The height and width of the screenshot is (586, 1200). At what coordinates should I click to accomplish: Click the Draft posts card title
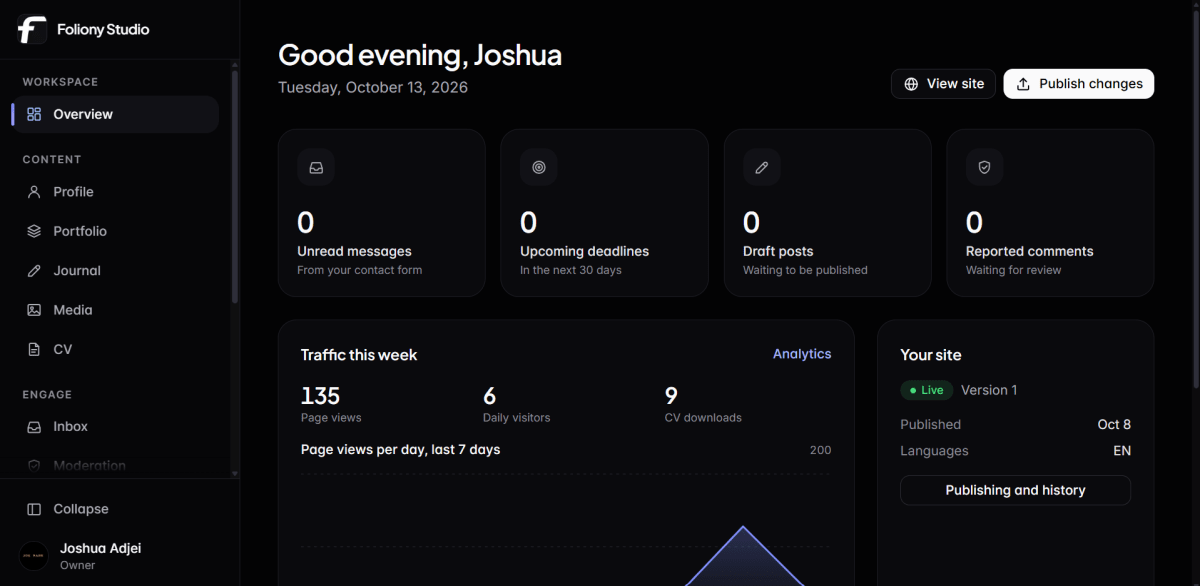click(x=778, y=251)
